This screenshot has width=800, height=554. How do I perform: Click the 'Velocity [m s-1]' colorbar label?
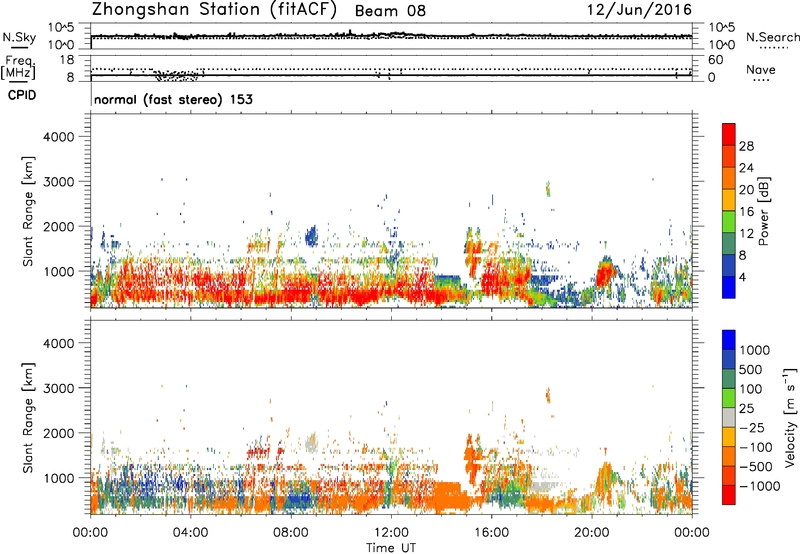790,417
